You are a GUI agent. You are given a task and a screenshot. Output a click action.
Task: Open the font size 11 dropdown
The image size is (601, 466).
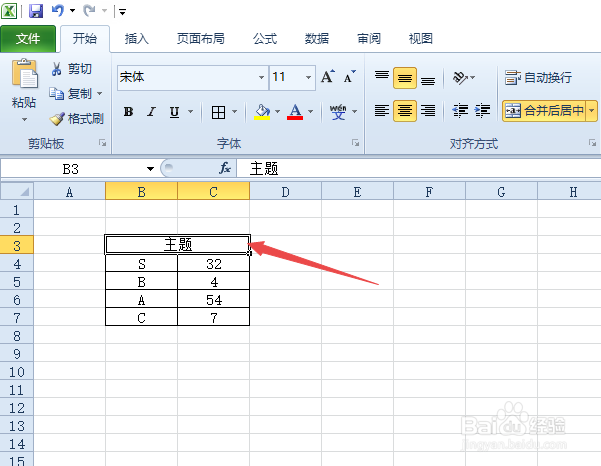click(308, 77)
